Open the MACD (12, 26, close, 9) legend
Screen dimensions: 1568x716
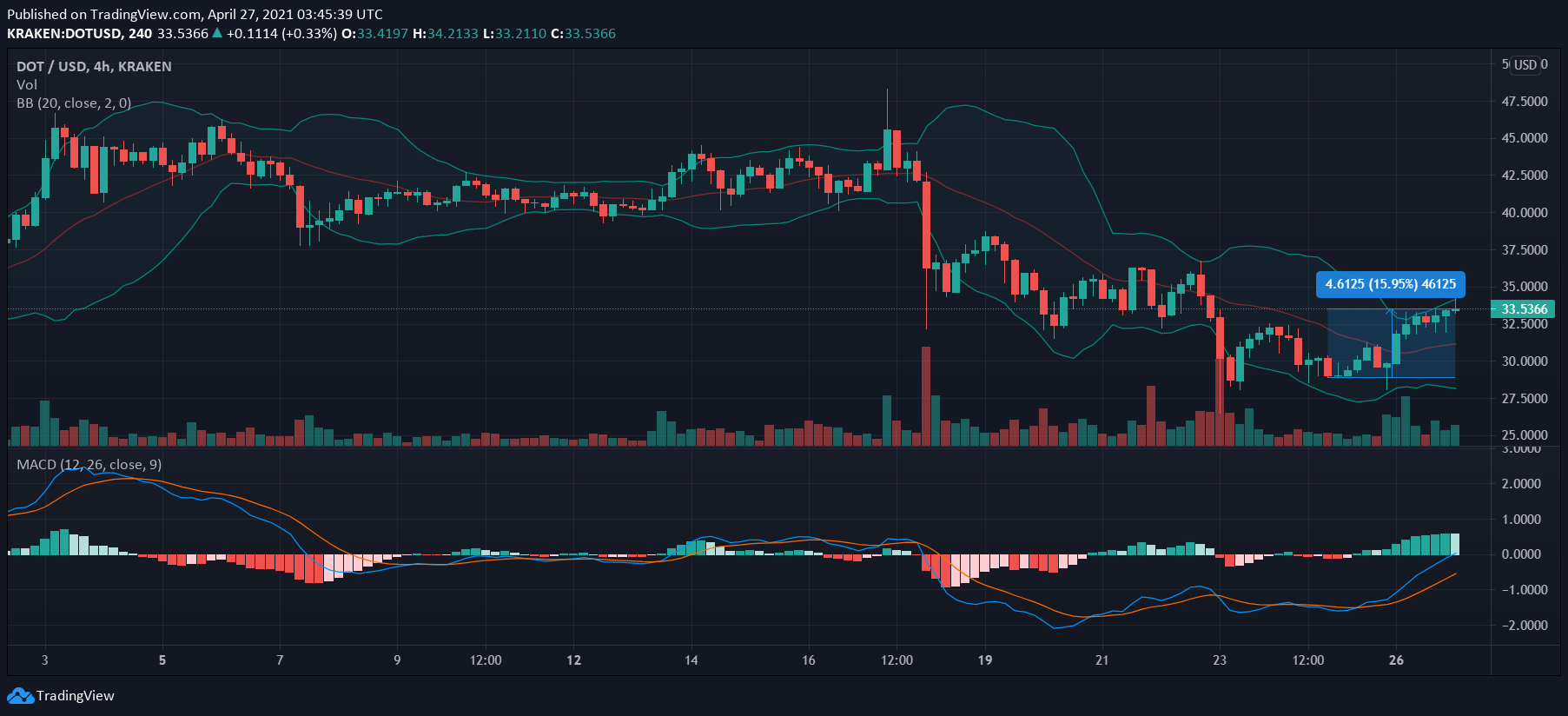click(x=89, y=464)
